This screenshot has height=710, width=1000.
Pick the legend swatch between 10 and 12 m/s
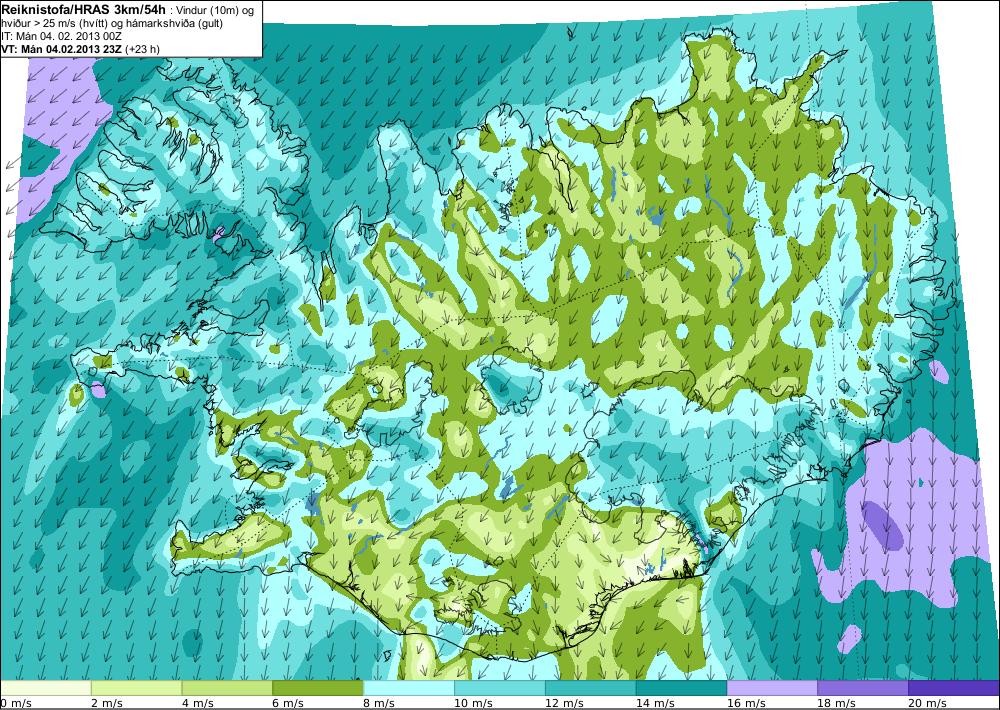[x=499, y=688]
